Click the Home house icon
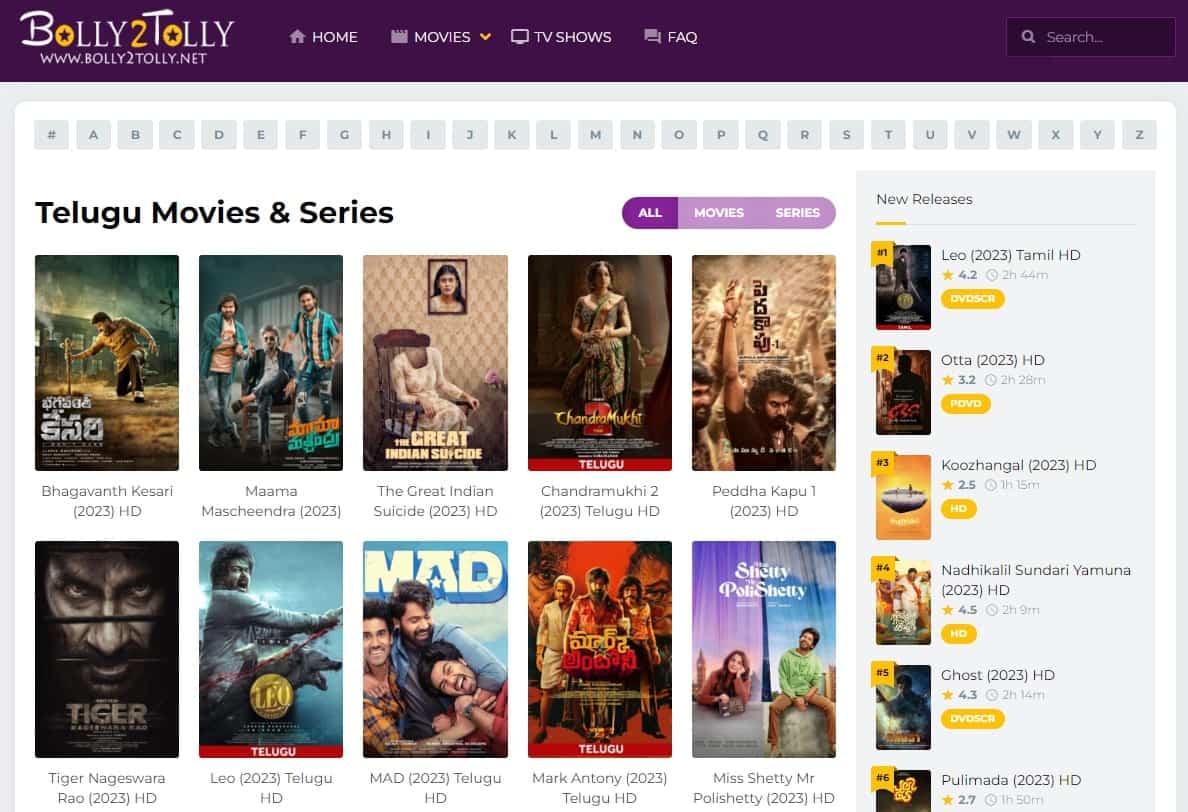This screenshot has height=812, width=1188. point(297,36)
